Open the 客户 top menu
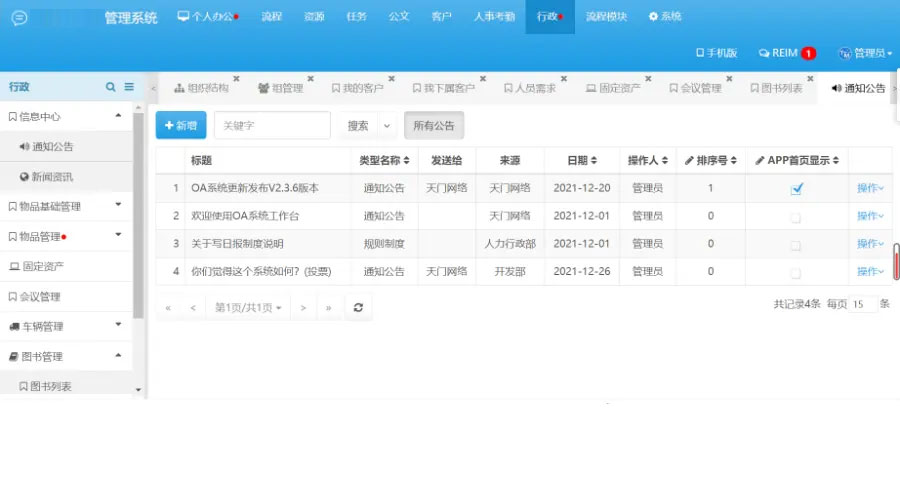This screenshot has height=478, width=900. (441, 17)
